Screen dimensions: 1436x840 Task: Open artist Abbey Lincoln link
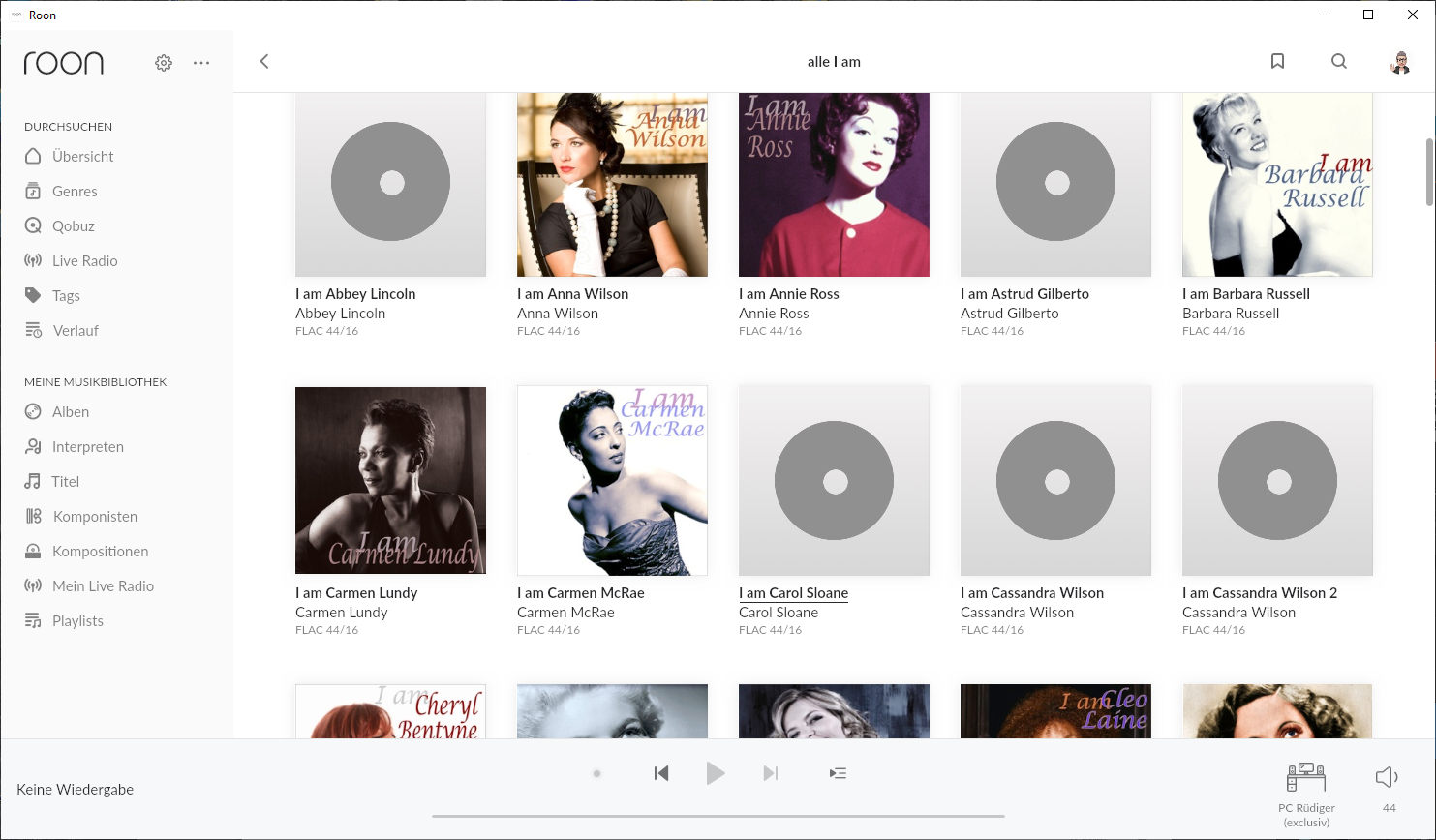tap(340, 314)
